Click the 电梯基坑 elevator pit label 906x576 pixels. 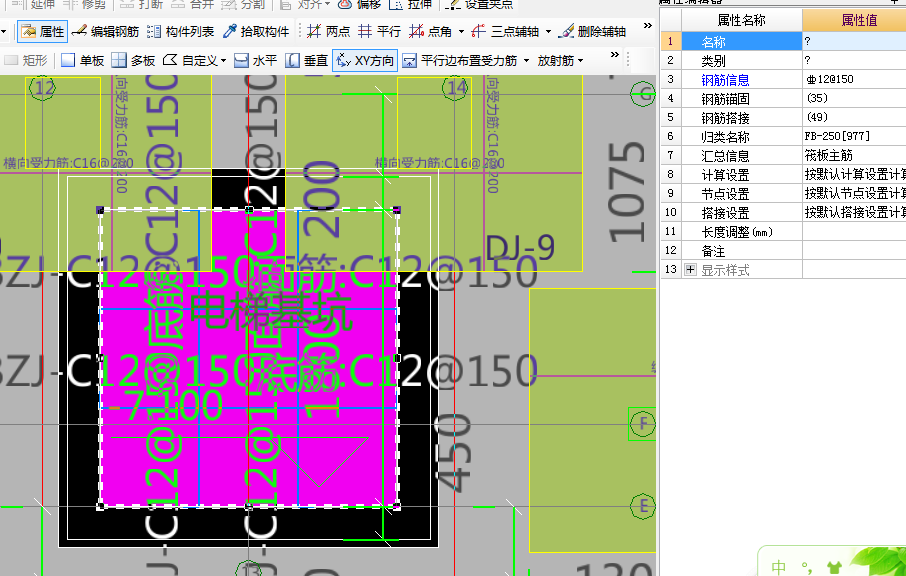point(270,309)
